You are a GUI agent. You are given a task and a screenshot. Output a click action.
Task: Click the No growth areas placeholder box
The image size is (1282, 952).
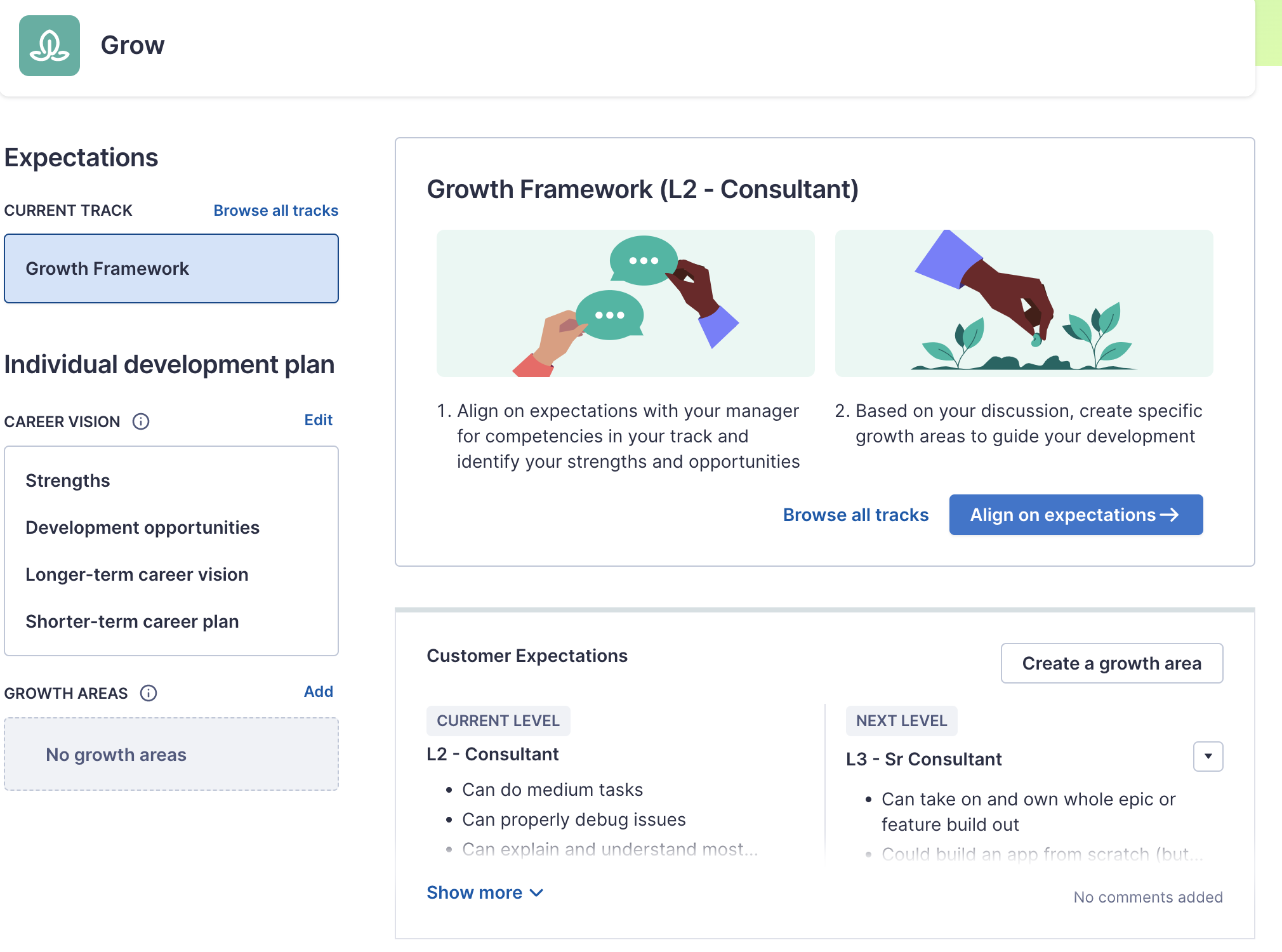tap(171, 754)
